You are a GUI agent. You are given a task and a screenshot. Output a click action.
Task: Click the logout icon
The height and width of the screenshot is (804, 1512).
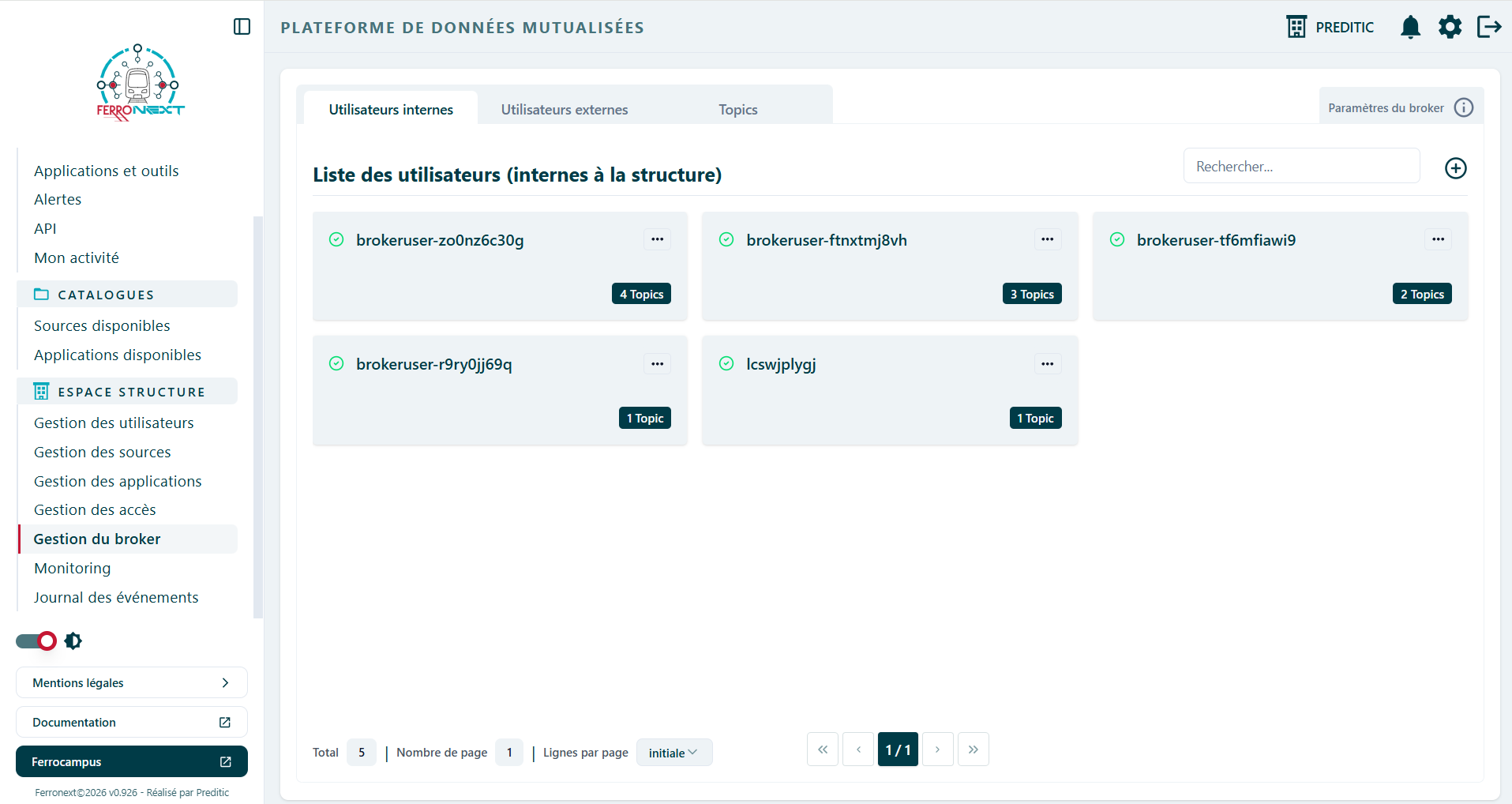(x=1489, y=27)
